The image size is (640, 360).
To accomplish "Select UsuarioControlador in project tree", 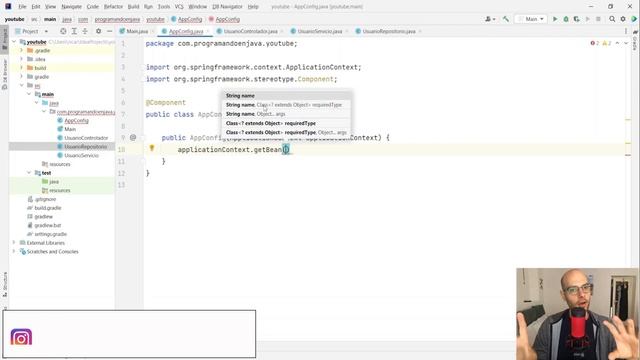I will [x=86, y=138].
